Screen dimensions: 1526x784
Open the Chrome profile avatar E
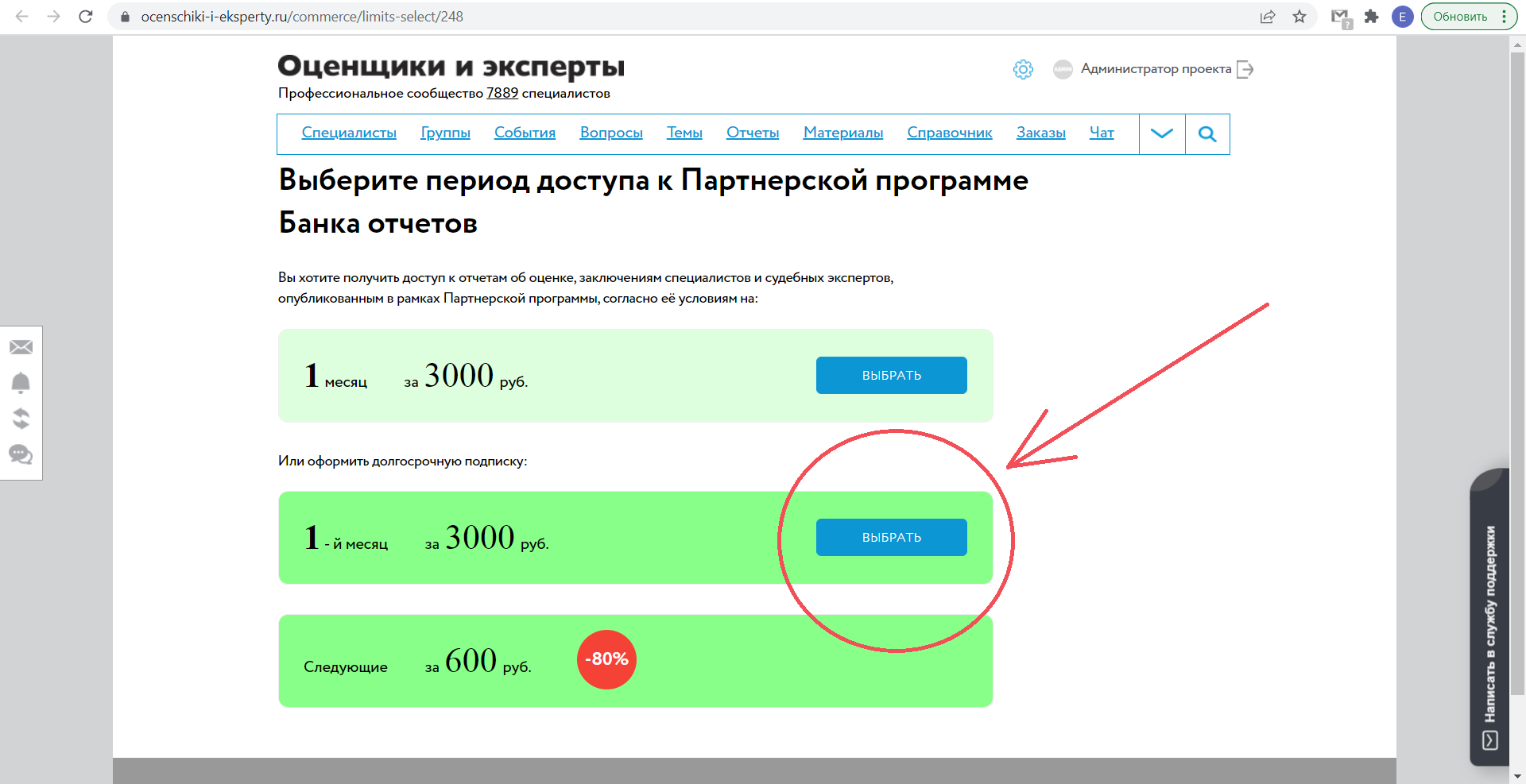point(1402,17)
